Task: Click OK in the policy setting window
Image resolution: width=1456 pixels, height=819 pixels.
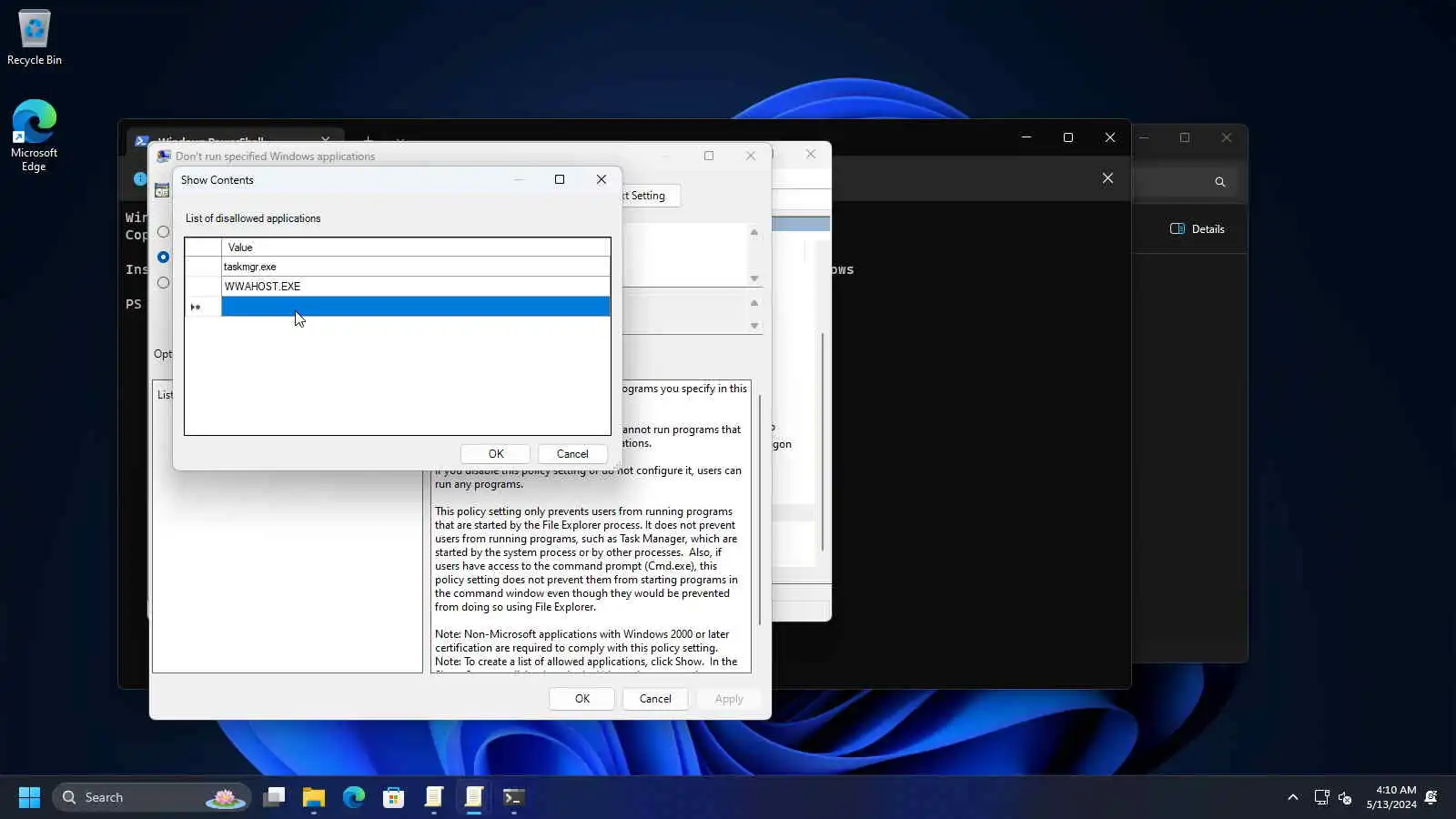Action: point(582,699)
